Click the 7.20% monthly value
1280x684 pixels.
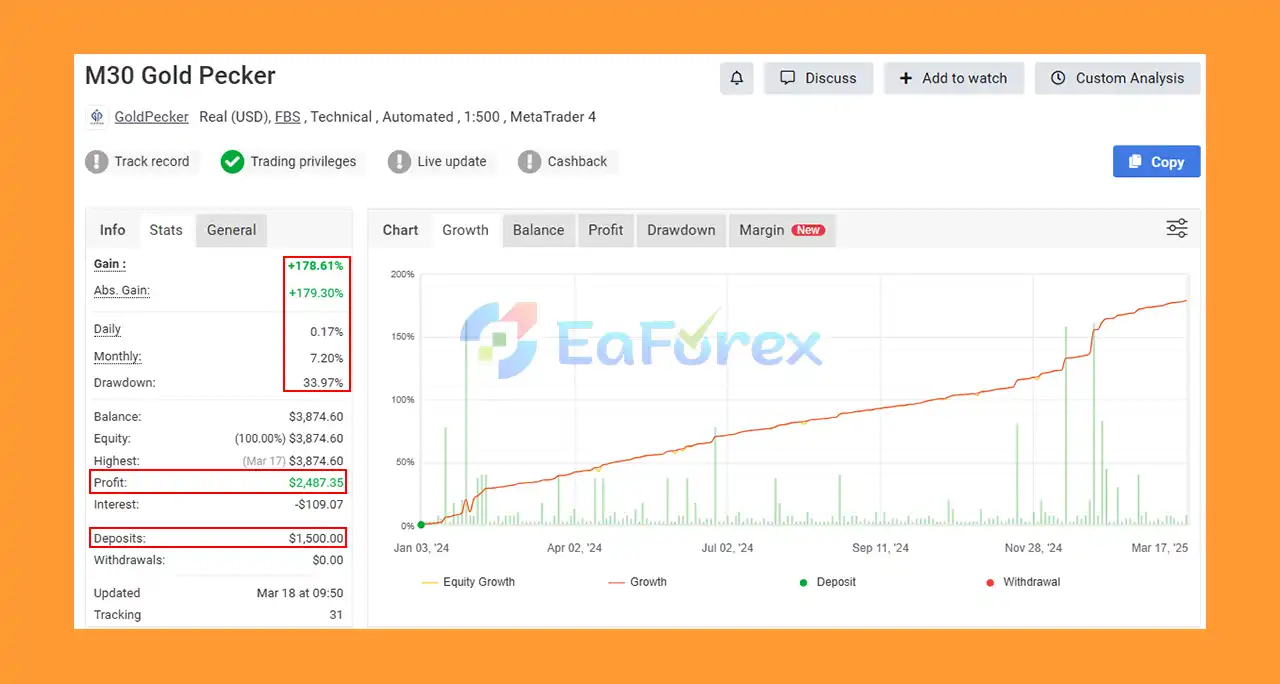point(326,358)
